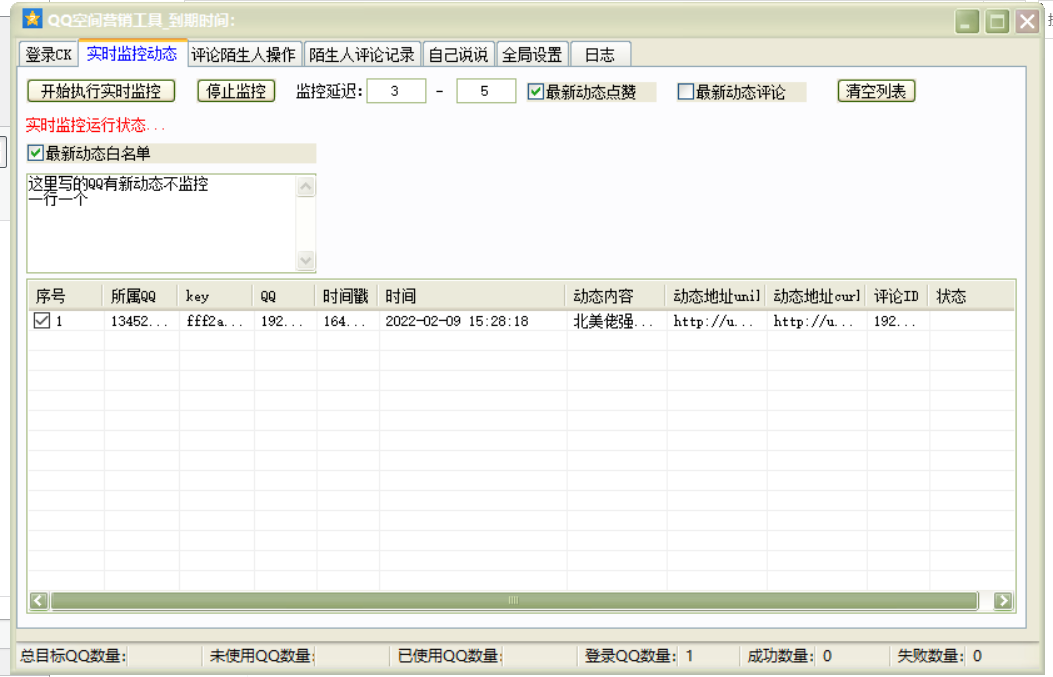The image size is (1053, 677).
Task: Click the QQ column header
Action: (x=284, y=296)
